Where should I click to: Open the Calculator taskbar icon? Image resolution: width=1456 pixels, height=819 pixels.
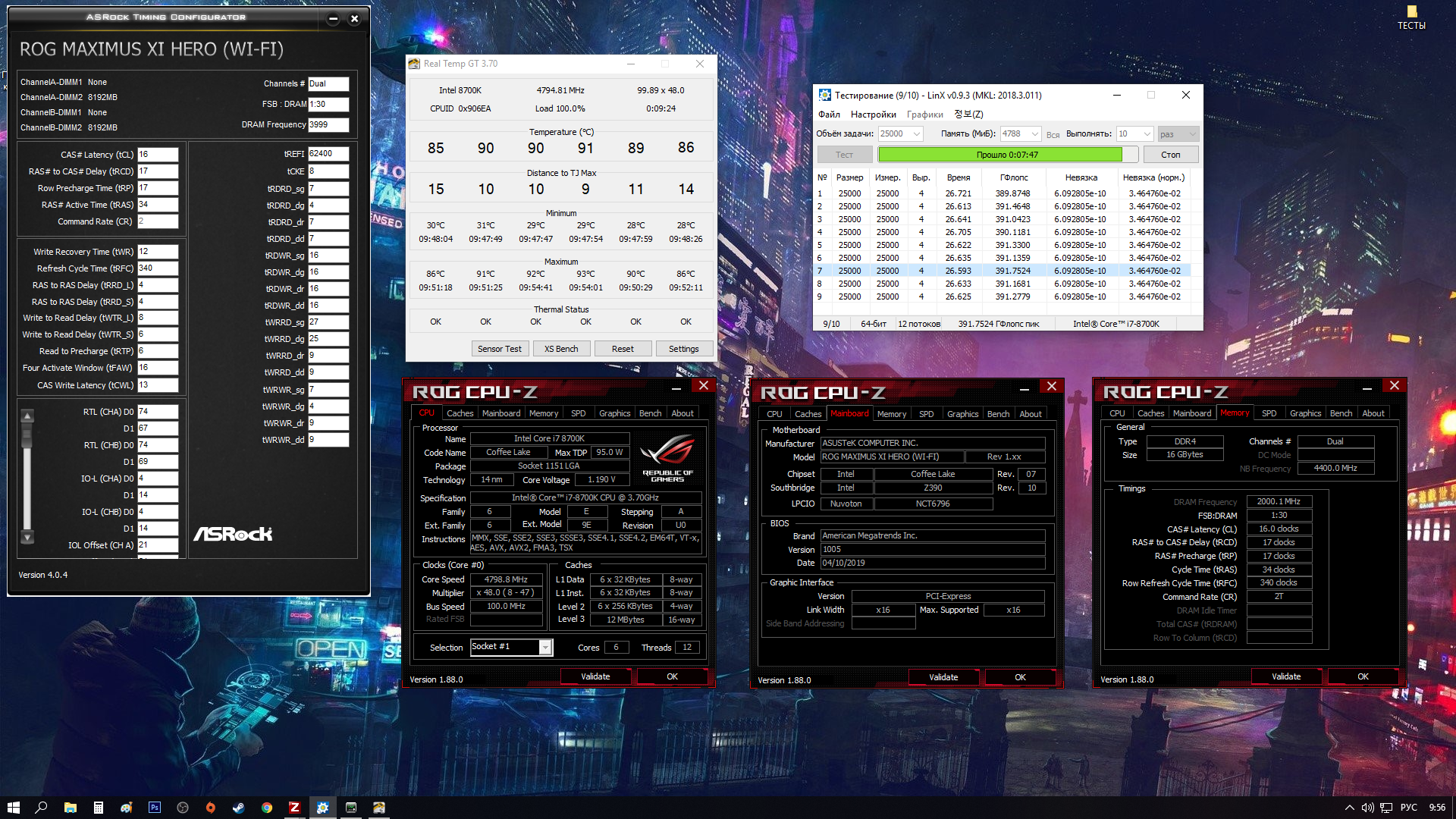pos(99,808)
